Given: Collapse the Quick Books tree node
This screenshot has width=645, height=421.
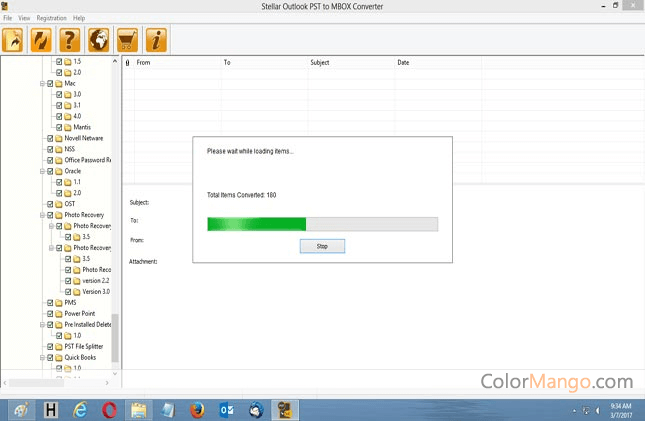Looking at the screenshot, I should coord(42,357).
